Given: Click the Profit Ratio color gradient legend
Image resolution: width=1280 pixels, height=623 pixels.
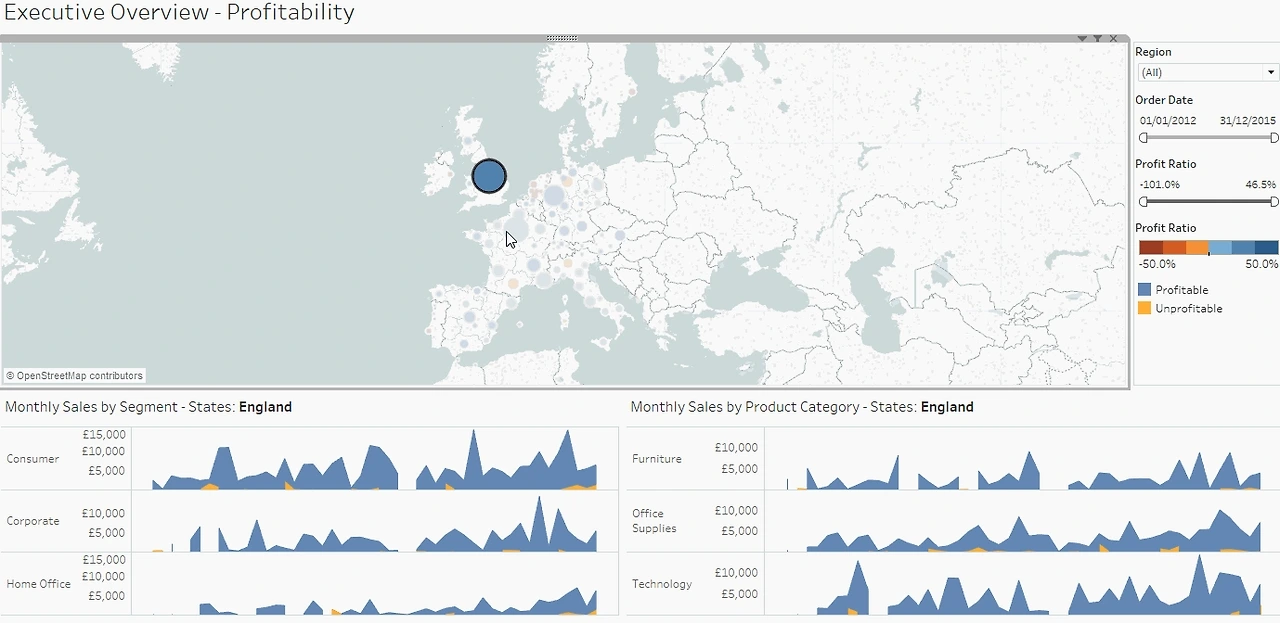Looking at the screenshot, I should (1208, 248).
